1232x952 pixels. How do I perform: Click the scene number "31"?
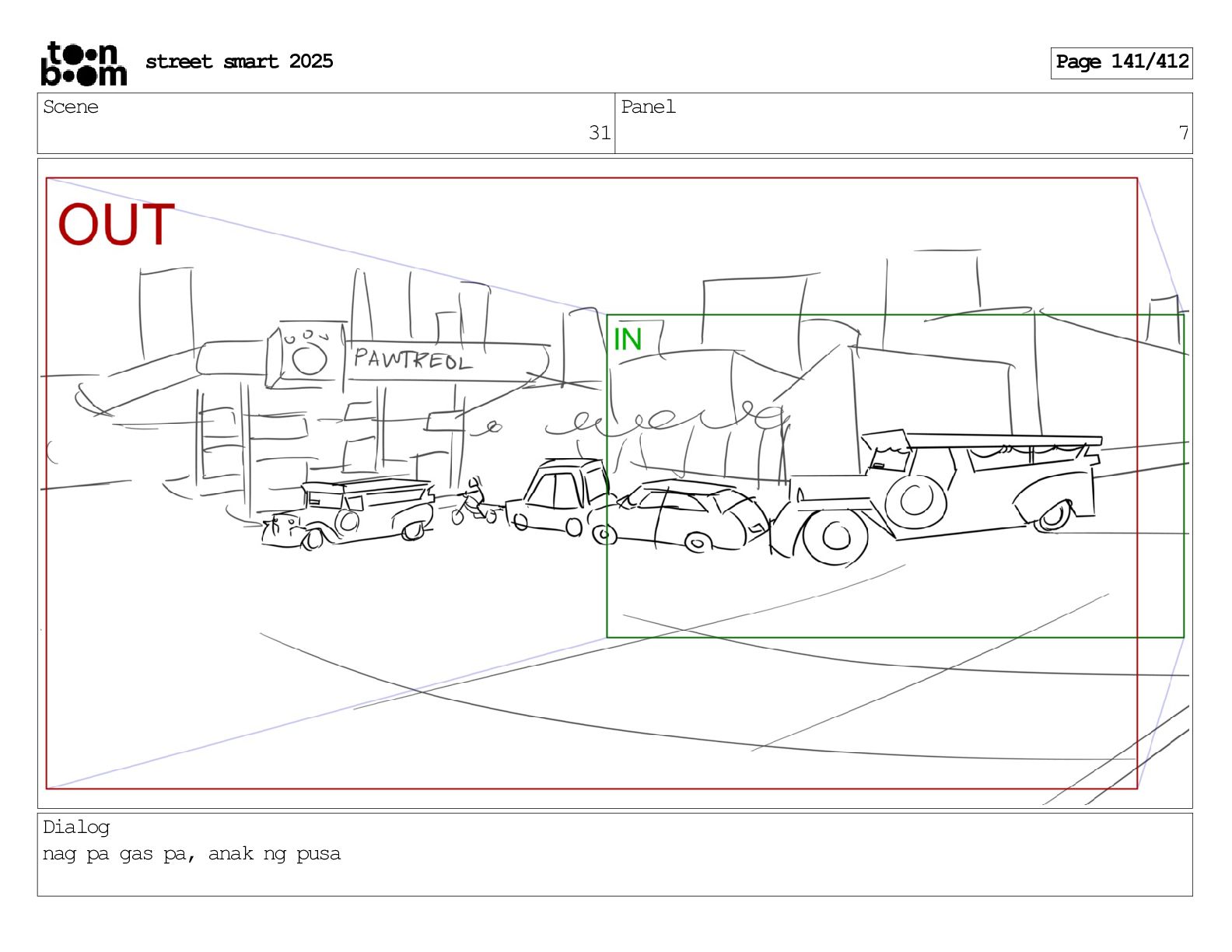[600, 133]
